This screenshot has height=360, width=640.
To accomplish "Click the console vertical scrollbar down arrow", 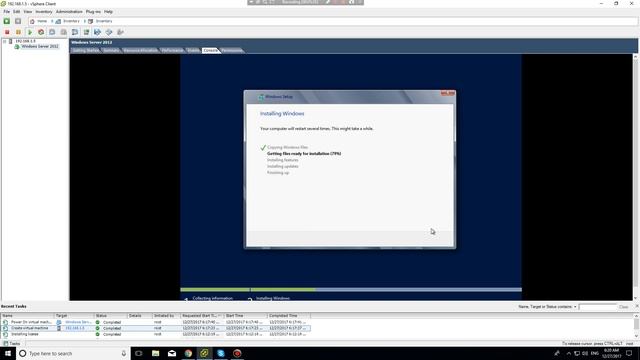I will click(x=636, y=298).
